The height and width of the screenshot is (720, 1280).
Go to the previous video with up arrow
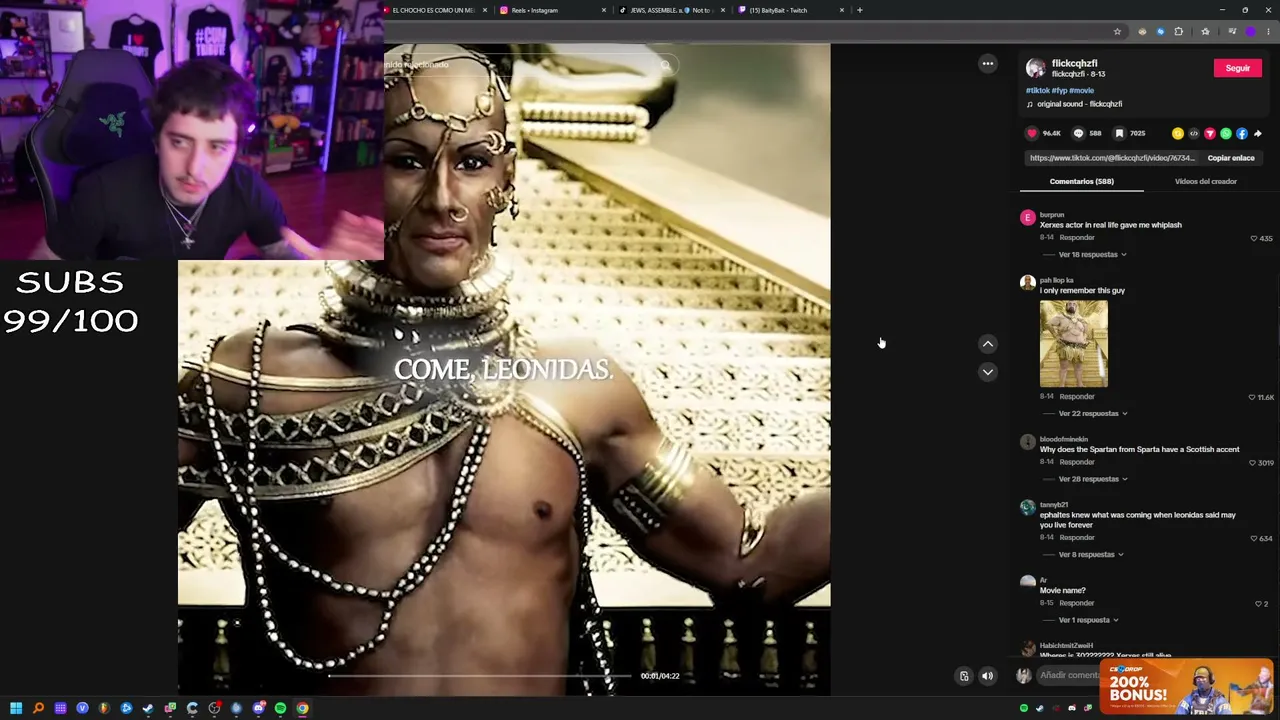tap(988, 344)
